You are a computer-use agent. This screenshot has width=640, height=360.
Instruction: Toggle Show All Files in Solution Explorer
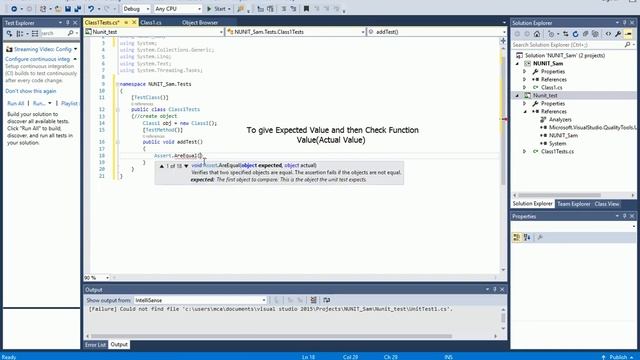point(595,34)
